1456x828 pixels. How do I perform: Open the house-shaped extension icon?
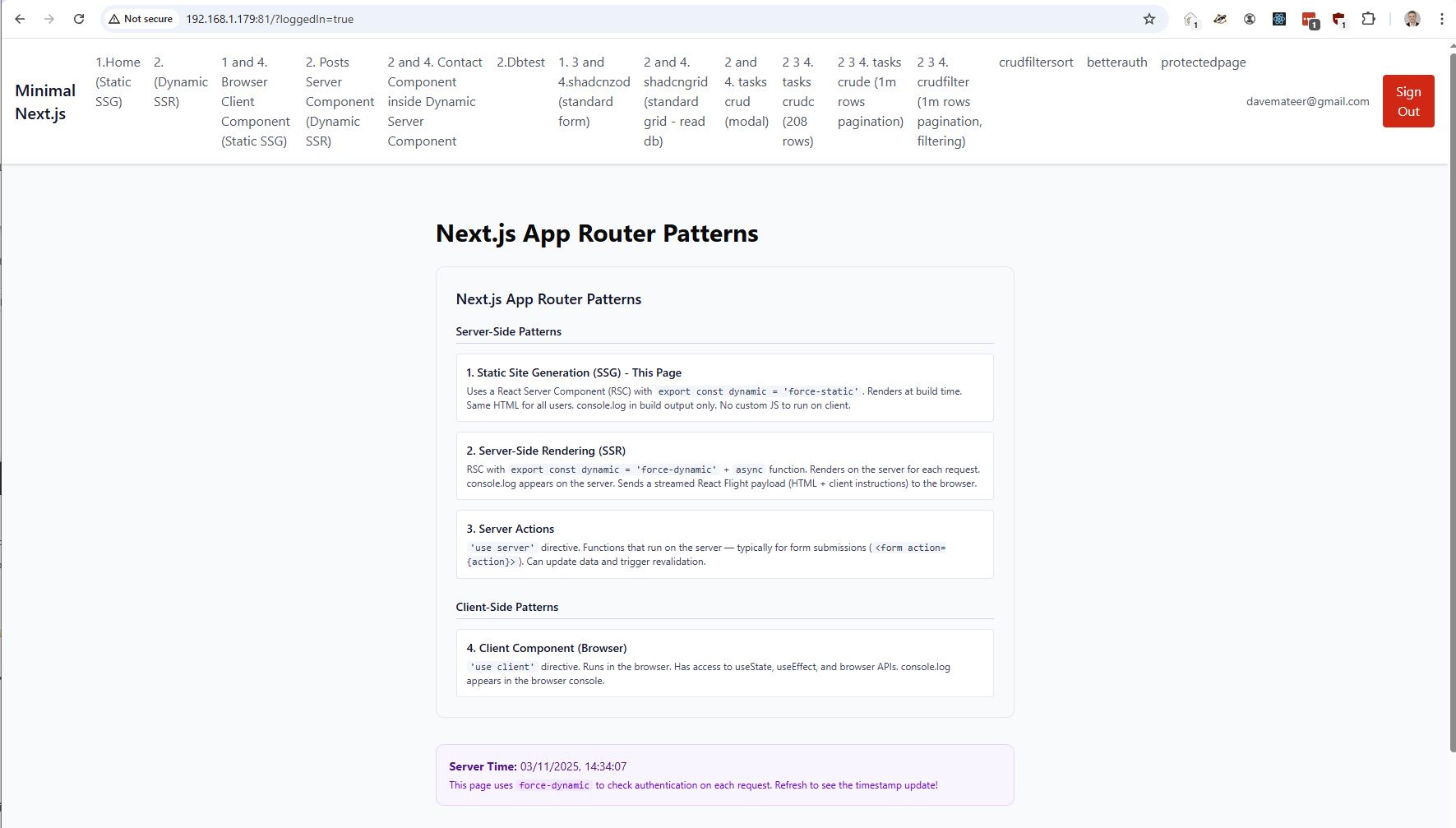(x=1190, y=19)
